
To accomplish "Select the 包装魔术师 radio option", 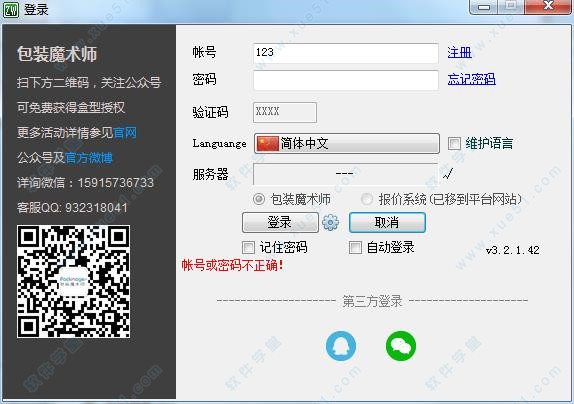I will tap(259, 199).
